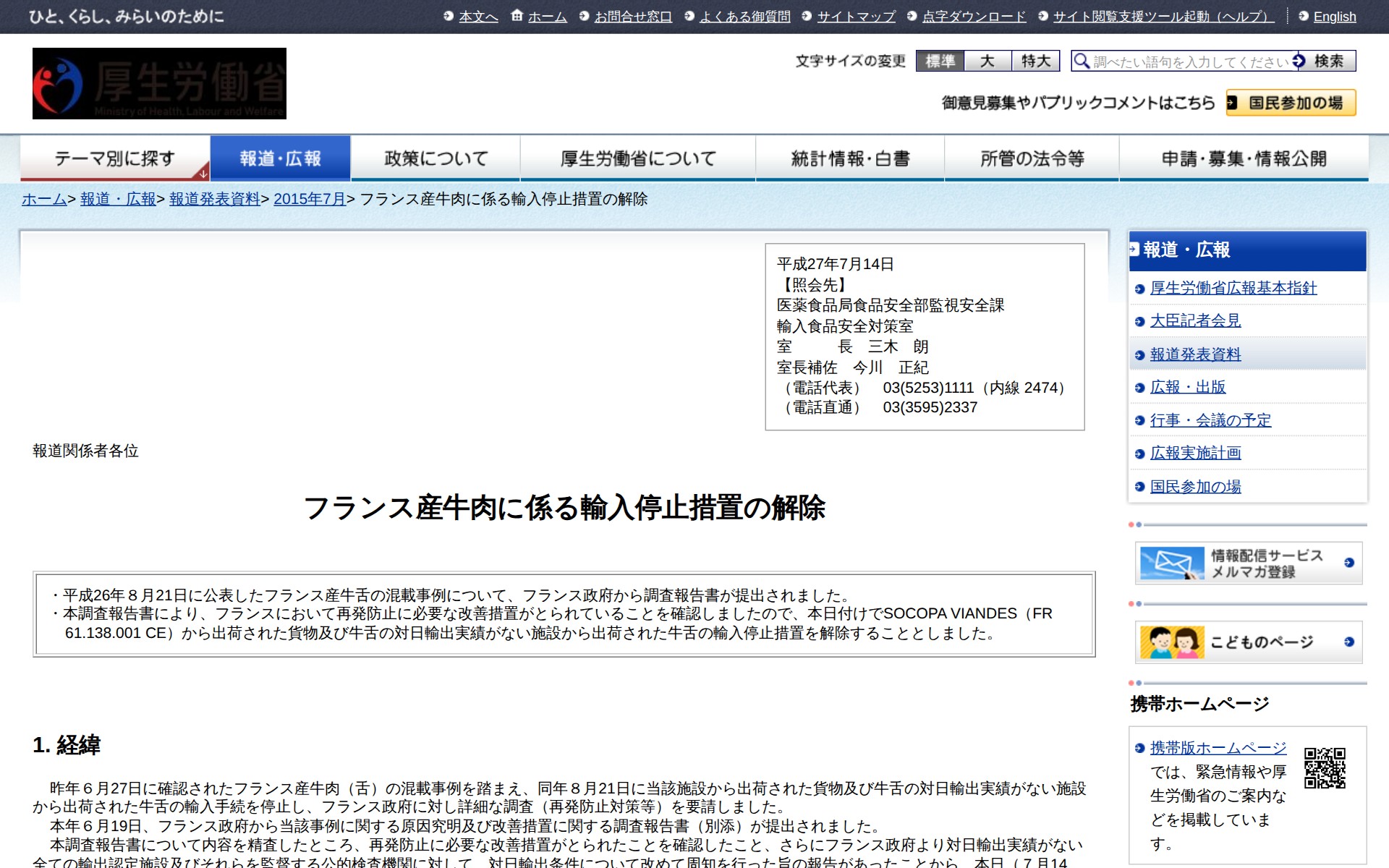
Task: Click the Ministry of Health logo
Action: coord(159,83)
